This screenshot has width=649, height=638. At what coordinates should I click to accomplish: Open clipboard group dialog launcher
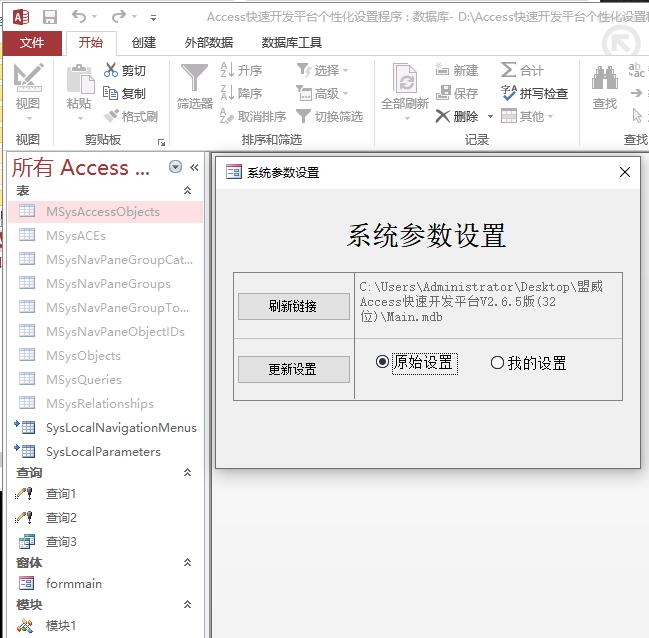coord(161,142)
